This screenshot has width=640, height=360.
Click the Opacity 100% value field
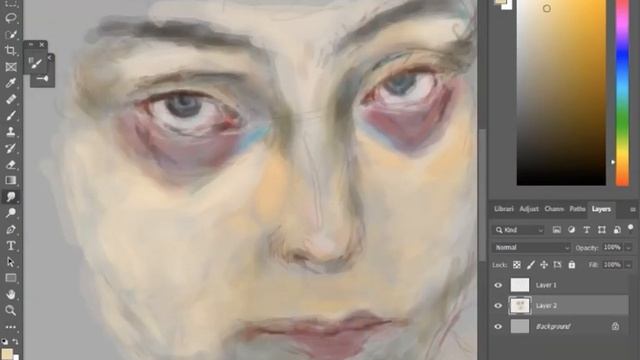(x=612, y=247)
